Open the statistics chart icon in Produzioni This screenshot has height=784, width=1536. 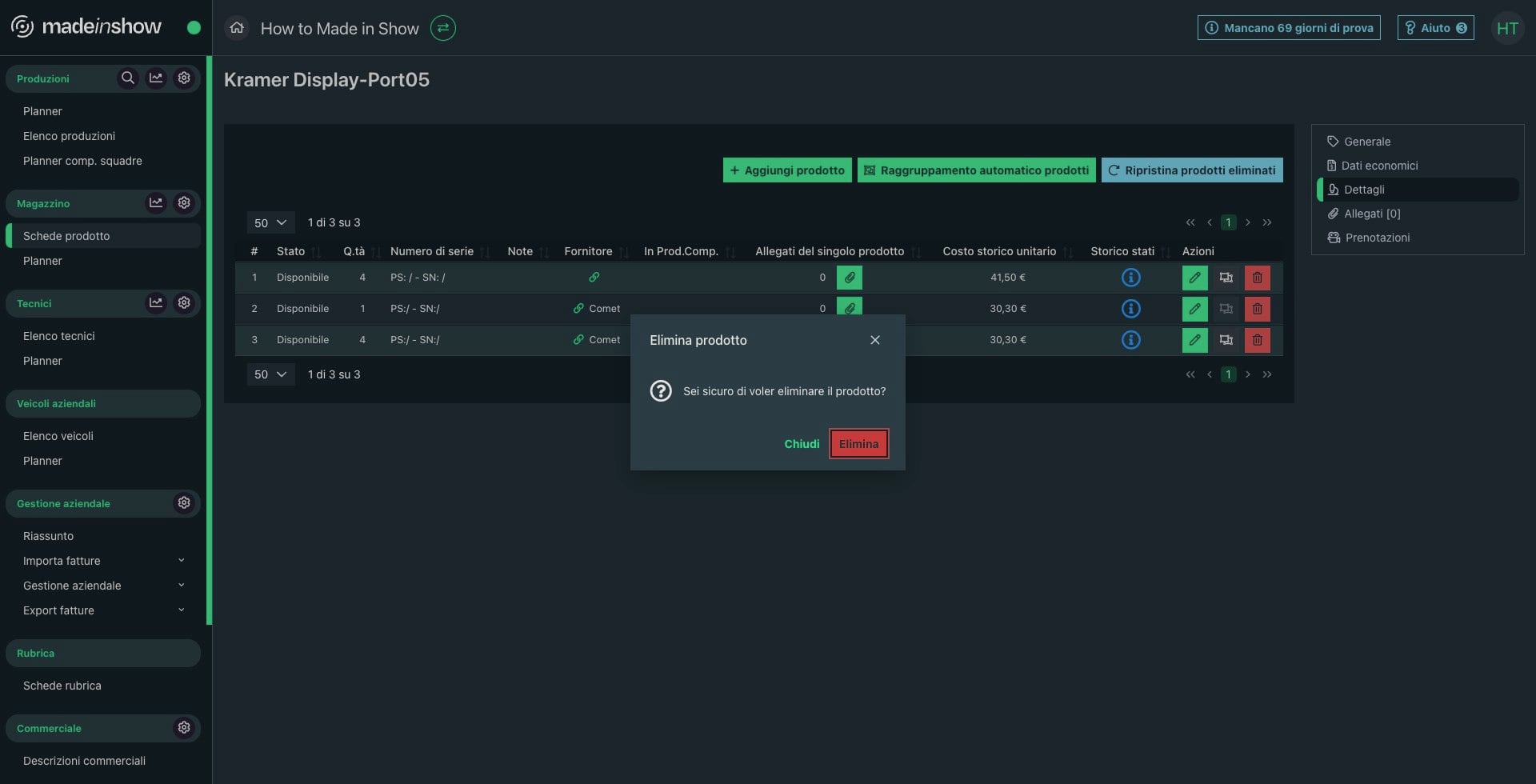click(x=156, y=78)
